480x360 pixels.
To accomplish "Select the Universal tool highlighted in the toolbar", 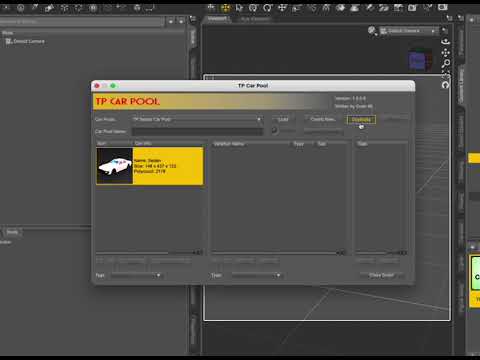I will coord(225,8).
